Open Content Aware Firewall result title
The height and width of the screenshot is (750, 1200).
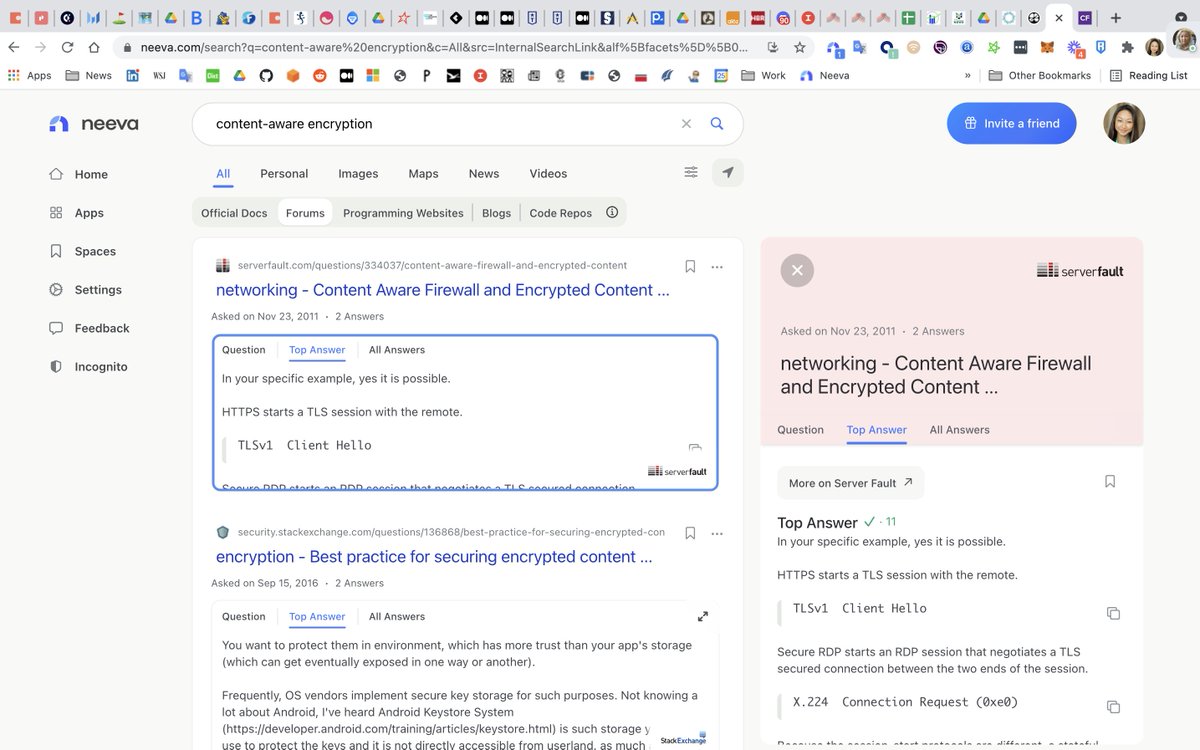[443, 290]
